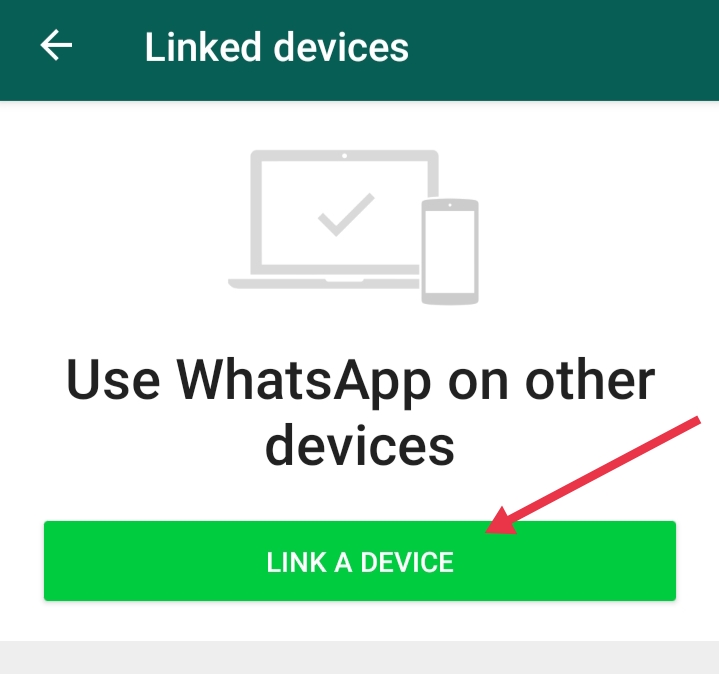
Task: Tap the green LINK A DEVICE button
Action: point(360,561)
